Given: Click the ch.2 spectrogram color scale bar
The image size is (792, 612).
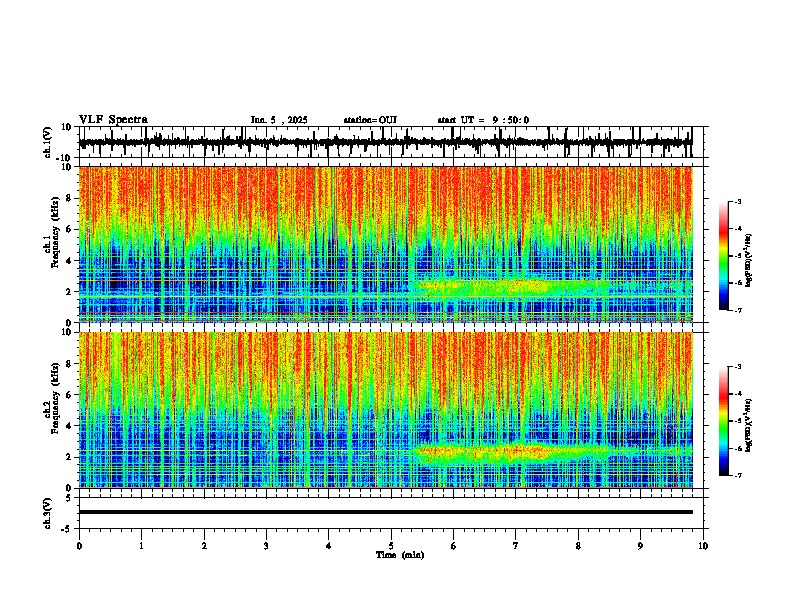Looking at the screenshot, I should pyautogui.click(x=724, y=421).
